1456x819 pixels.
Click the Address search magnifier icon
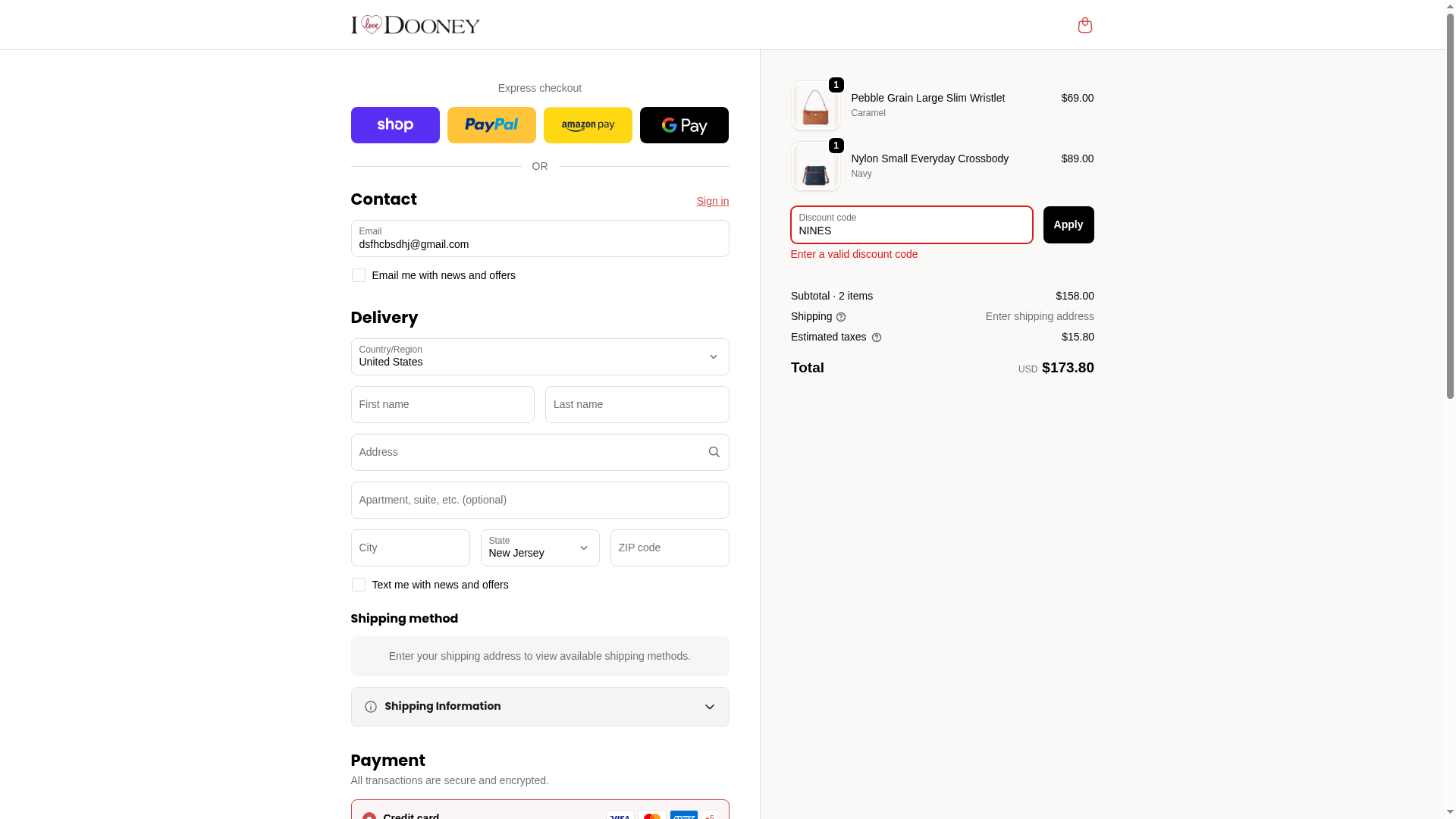(714, 452)
